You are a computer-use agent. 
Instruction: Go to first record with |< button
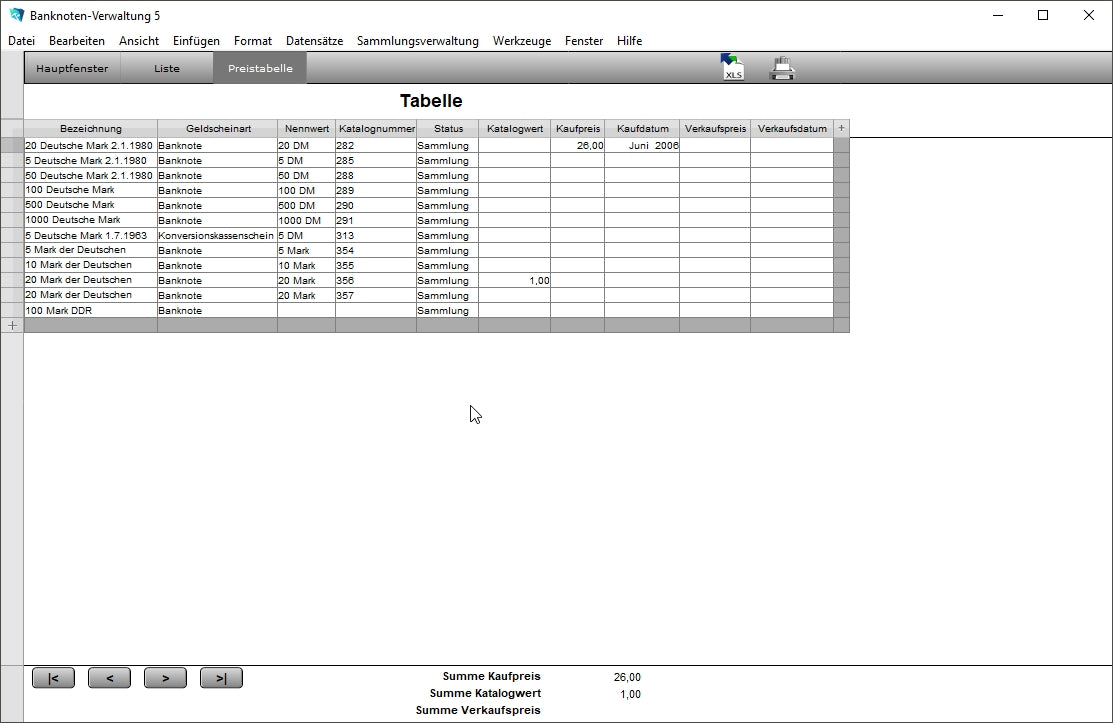click(x=53, y=678)
